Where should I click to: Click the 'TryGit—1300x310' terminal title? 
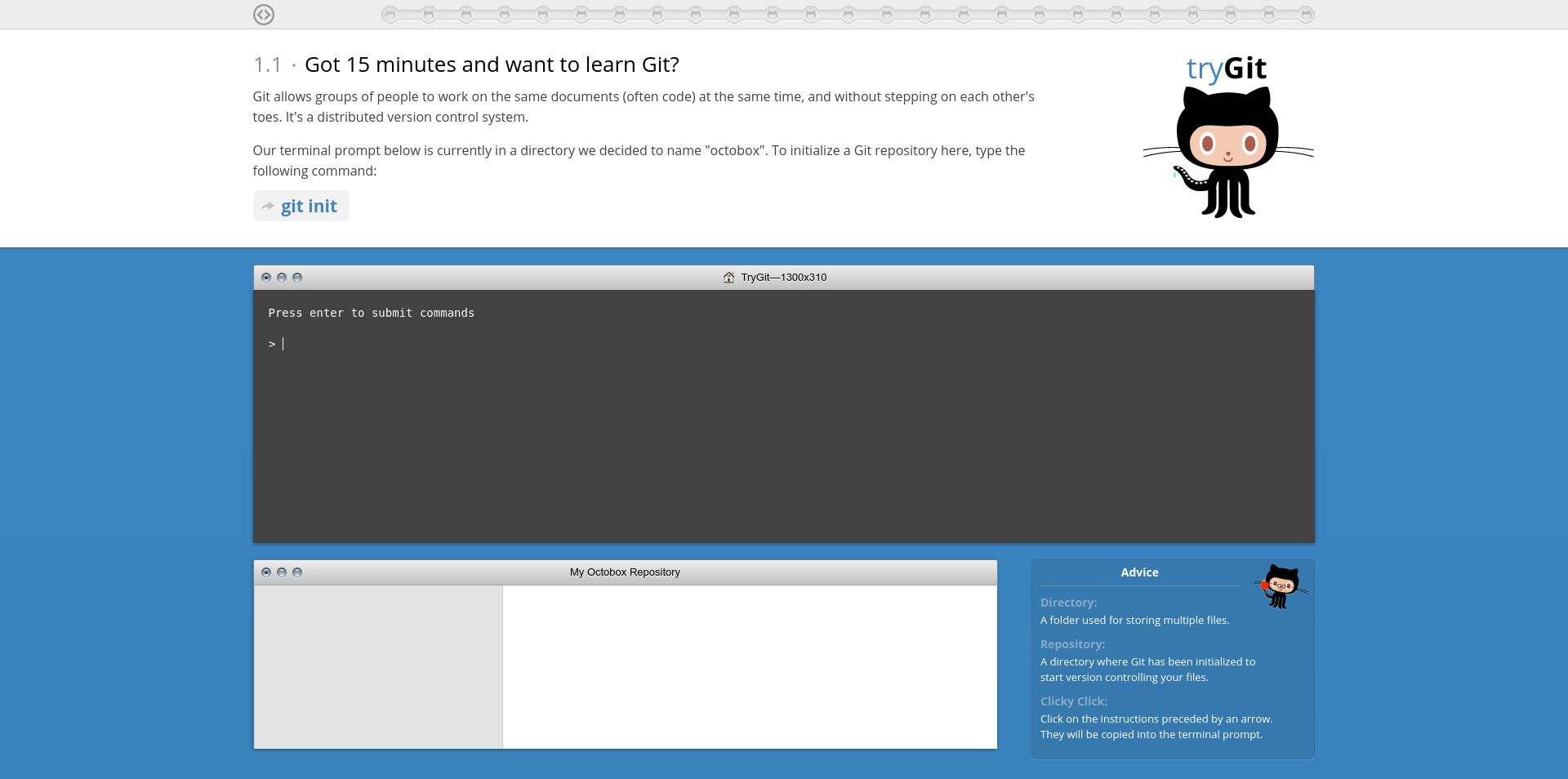click(x=784, y=278)
